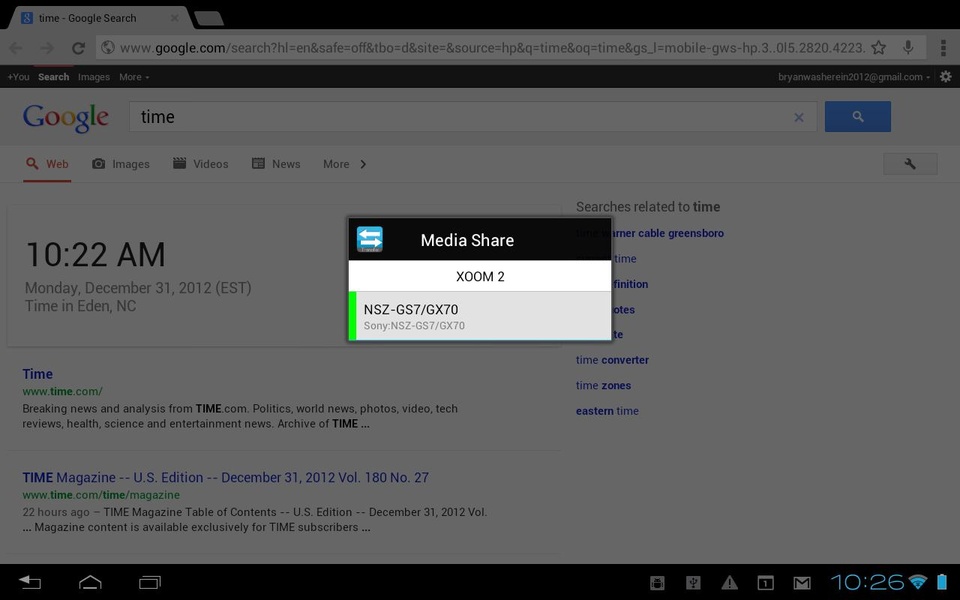Switch to the Images results tab

[x=121, y=164]
